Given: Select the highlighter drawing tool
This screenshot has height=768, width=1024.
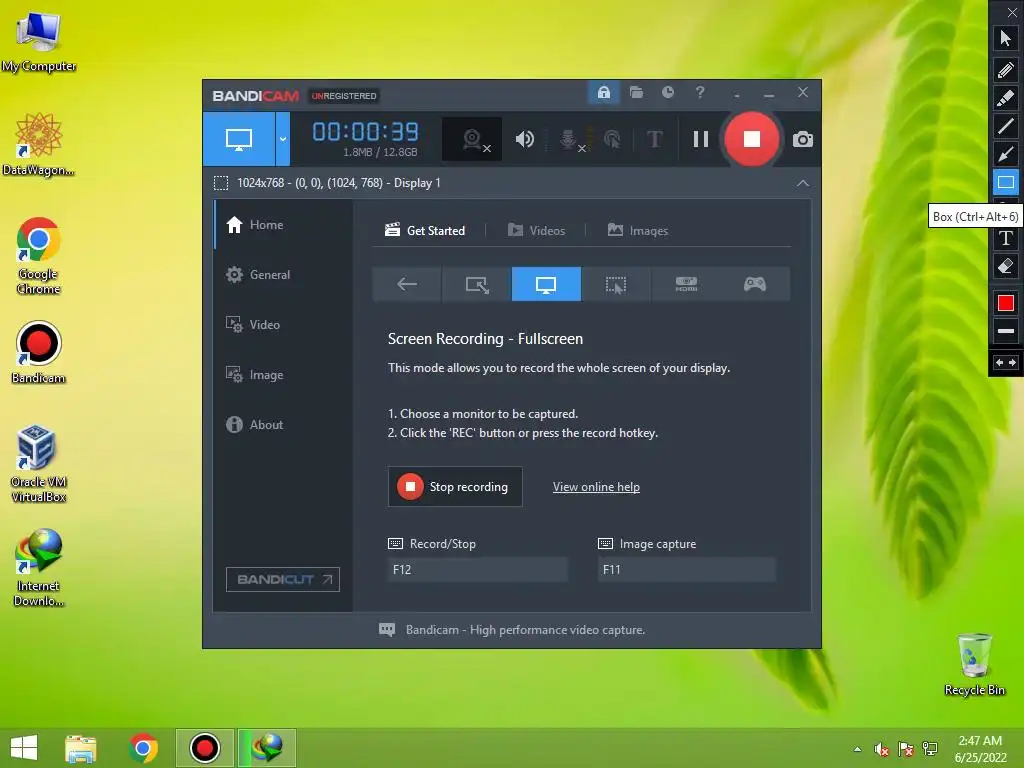Looking at the screenshot, I should tap(1006, 97).
